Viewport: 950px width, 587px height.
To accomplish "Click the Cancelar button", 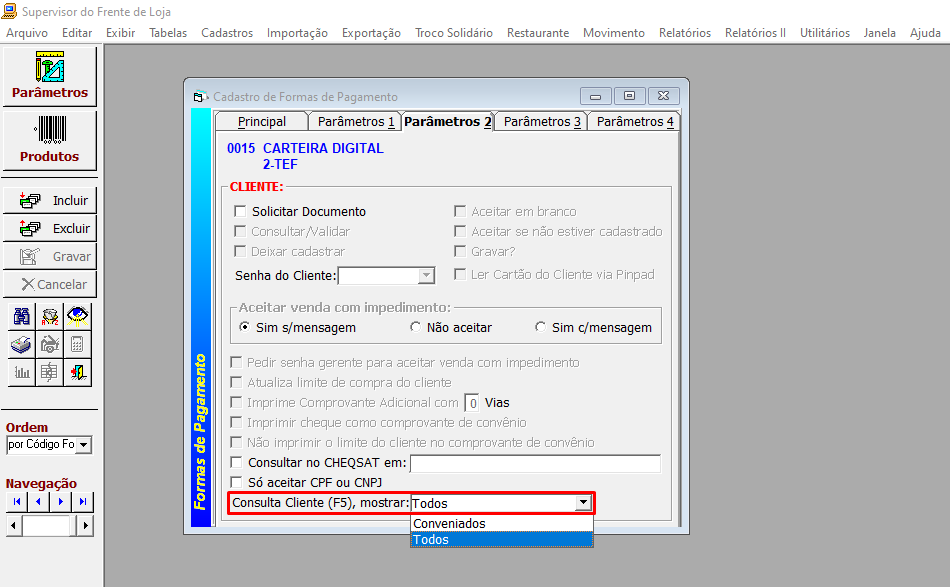I will 50,284.
